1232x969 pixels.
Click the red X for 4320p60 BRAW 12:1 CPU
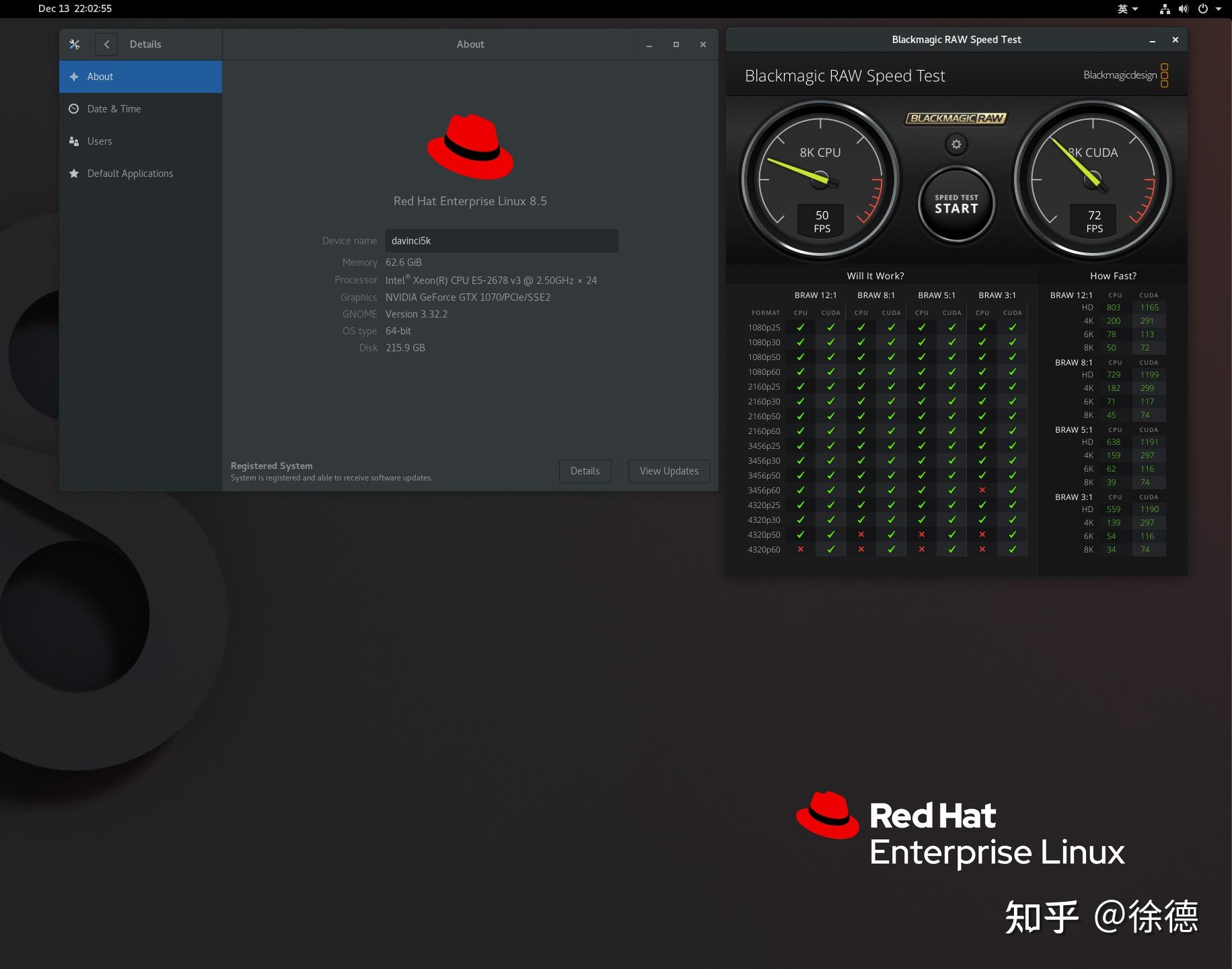point(801,550)
